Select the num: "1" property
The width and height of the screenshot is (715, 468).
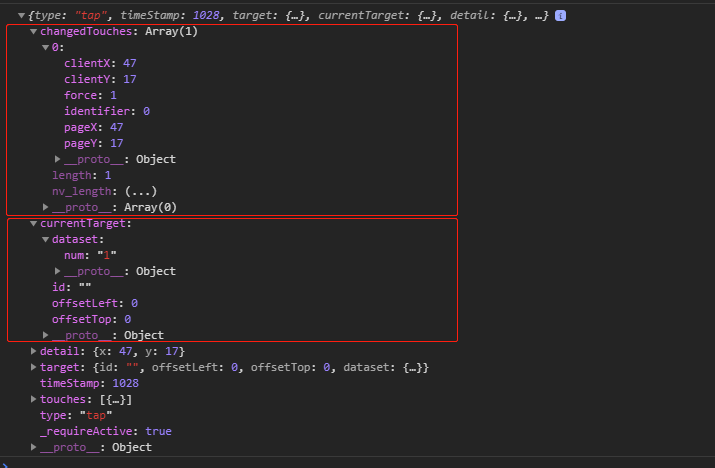[90, 255]
